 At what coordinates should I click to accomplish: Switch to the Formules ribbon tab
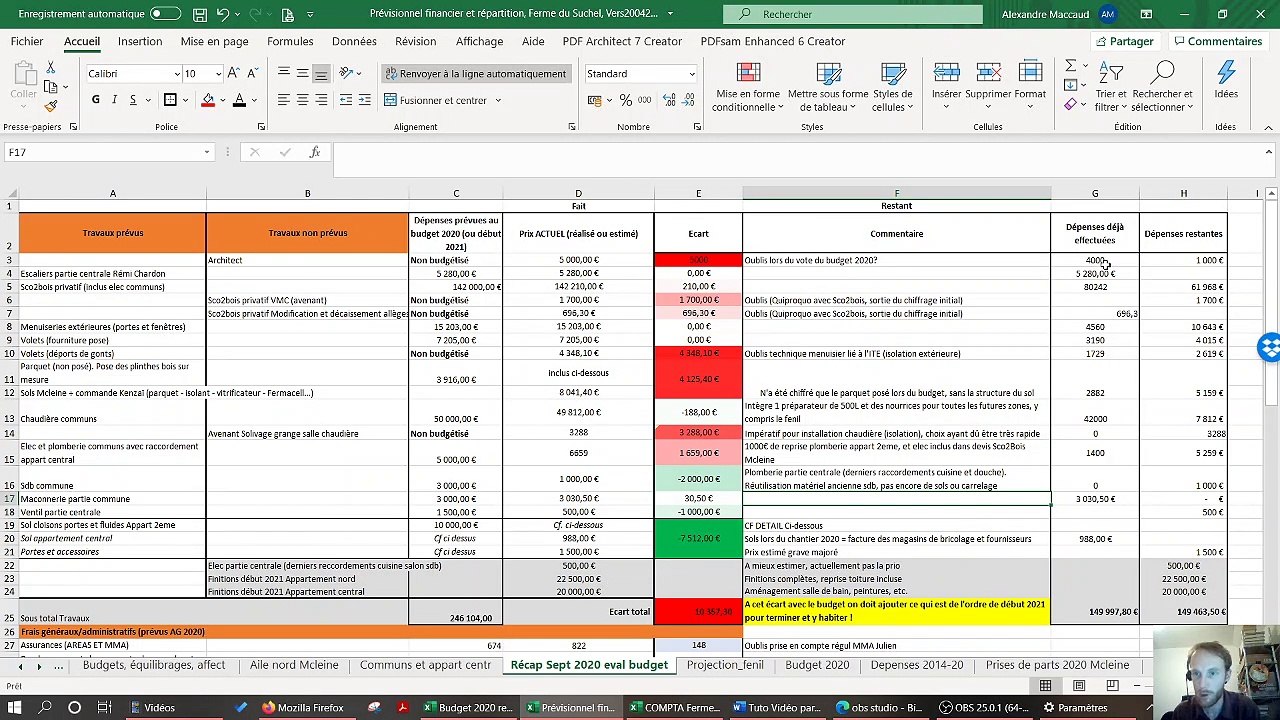(290, 41)
